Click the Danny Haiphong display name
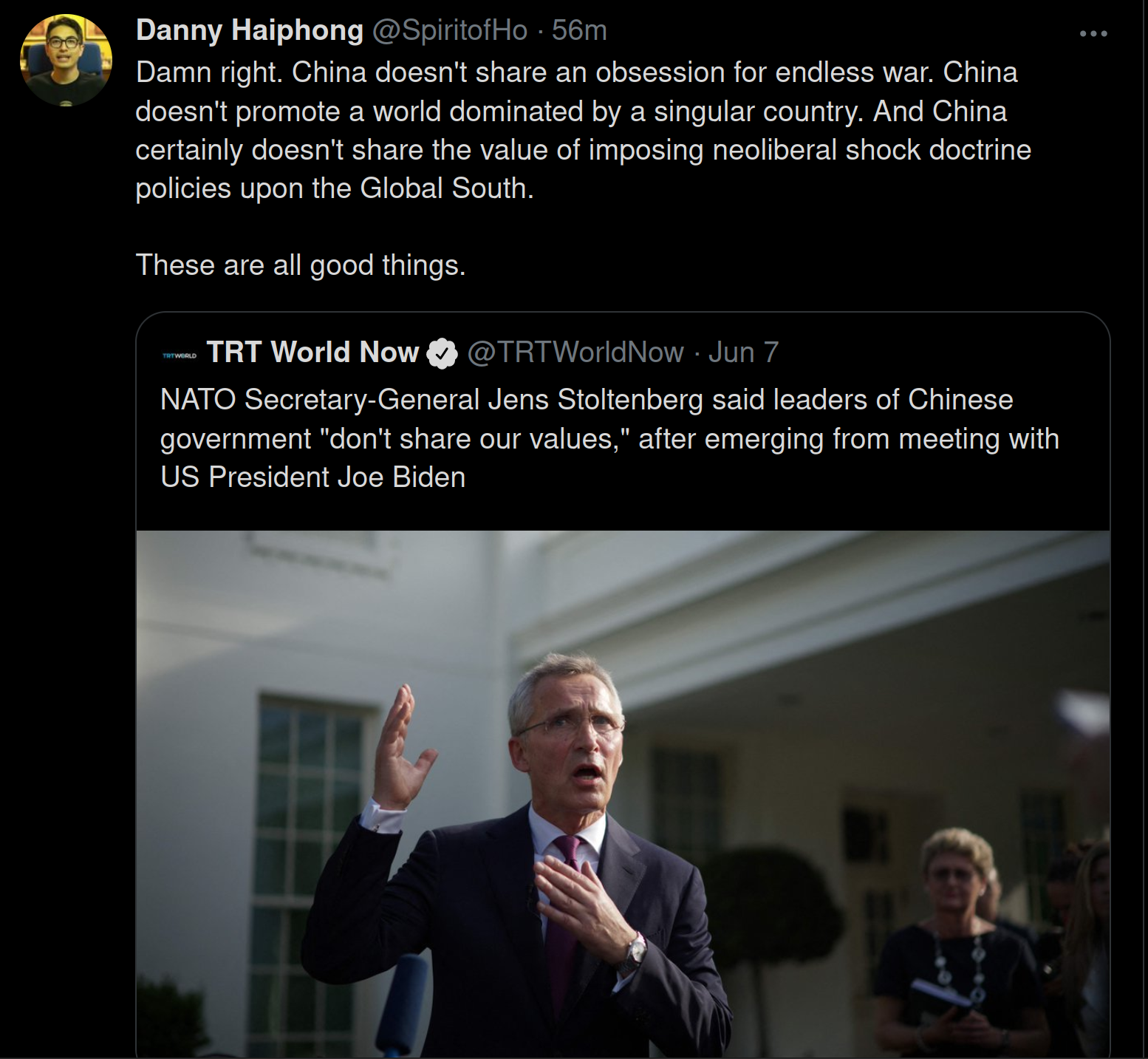This screenshot has width=1148, height=1059. tap(250, 30)
